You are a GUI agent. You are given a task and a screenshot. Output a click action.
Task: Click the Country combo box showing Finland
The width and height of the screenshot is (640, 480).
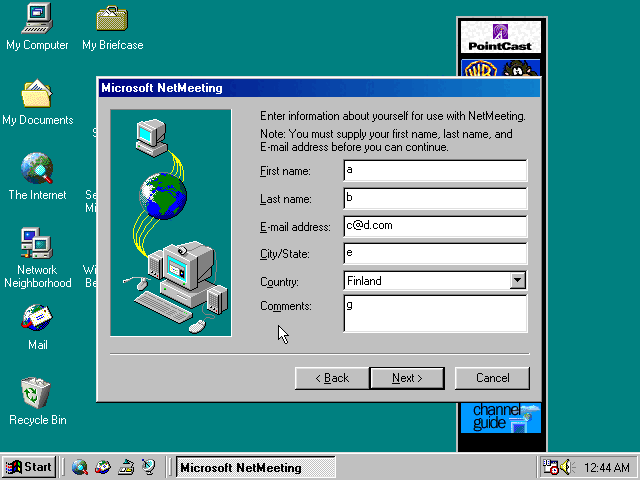point(436,280)
